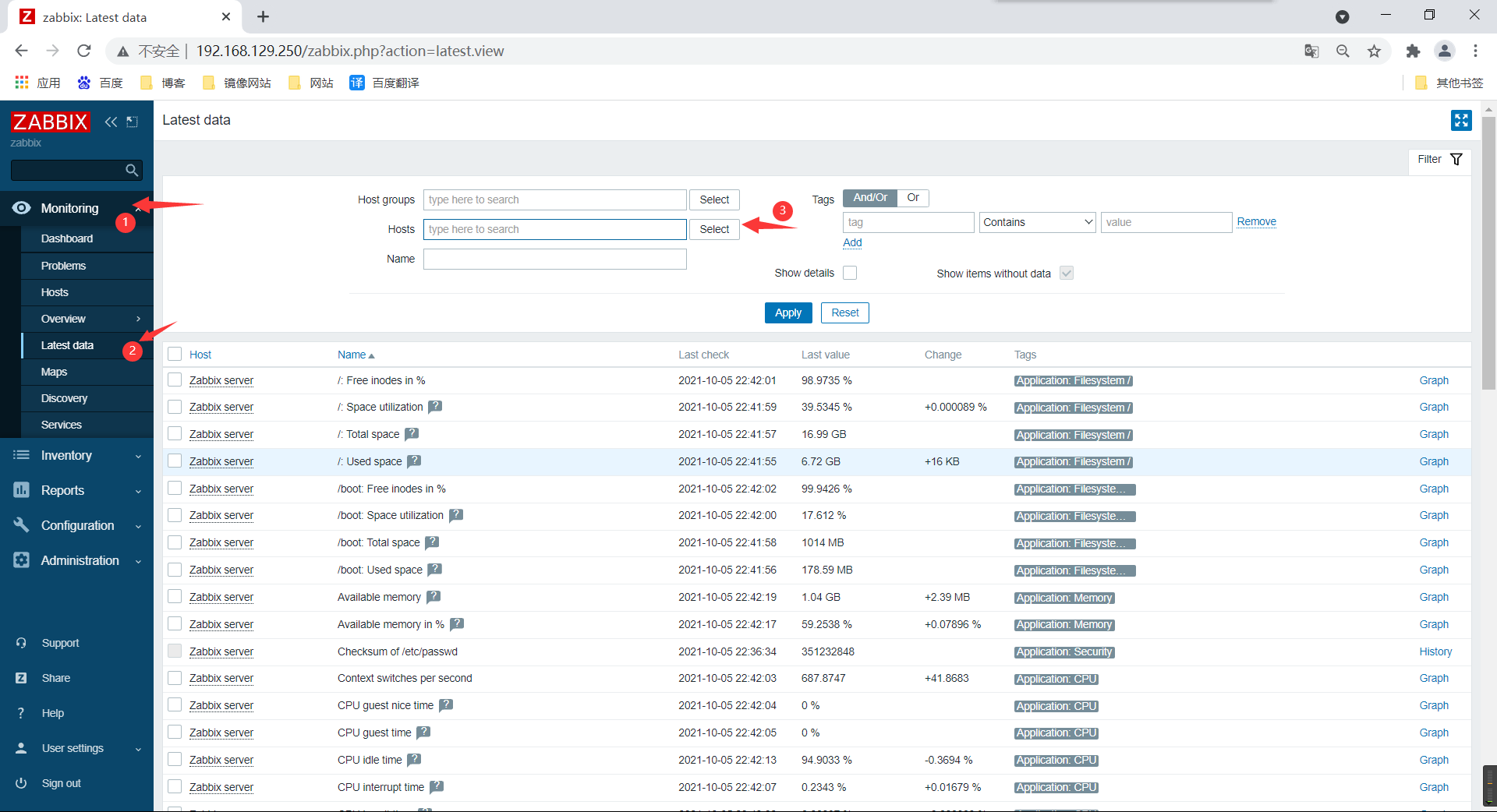Click help icon next to 'CPU idle time'

coord(414,760)
